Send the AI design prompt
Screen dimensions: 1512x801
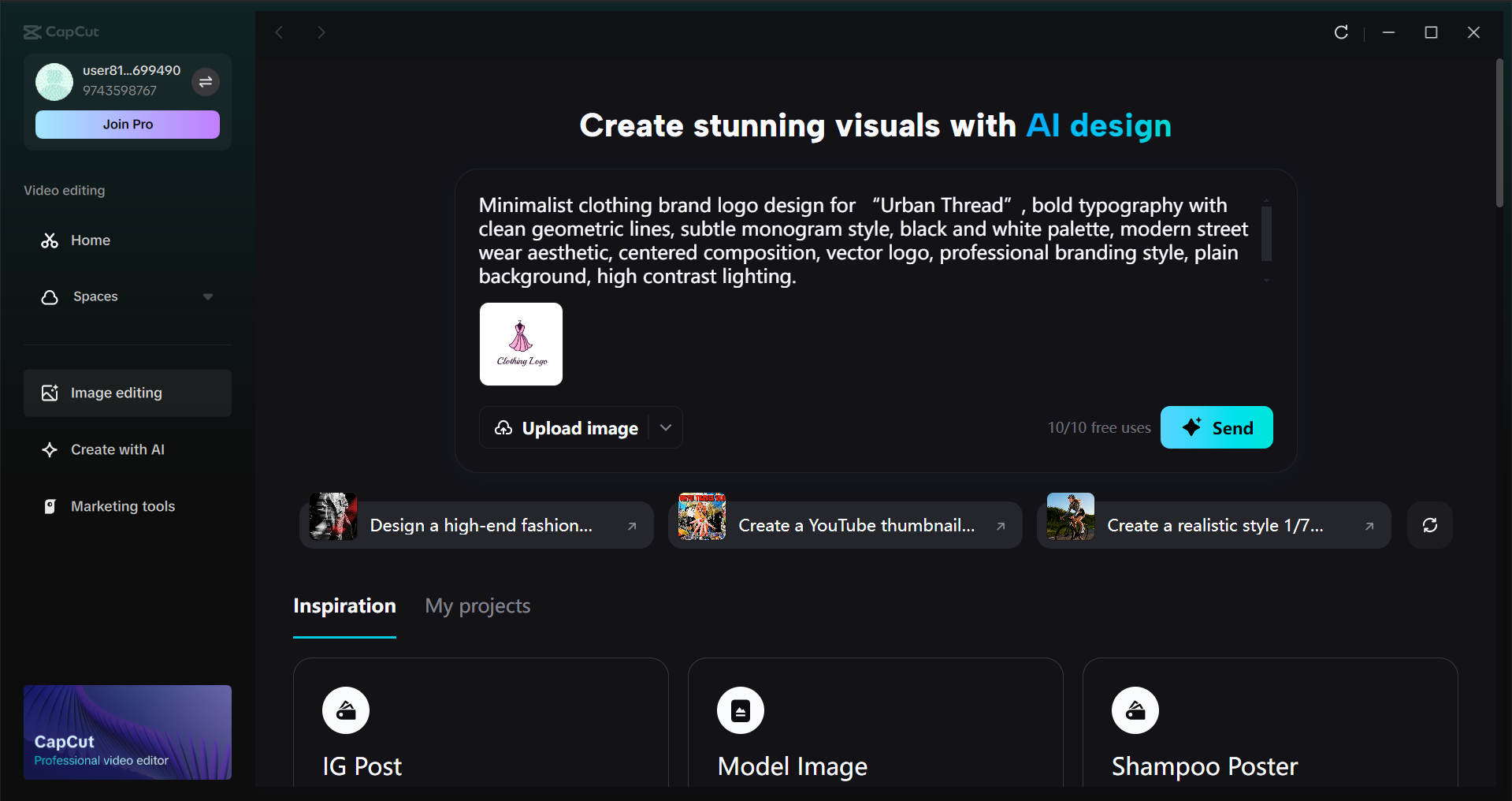[x=1217, y=427]
